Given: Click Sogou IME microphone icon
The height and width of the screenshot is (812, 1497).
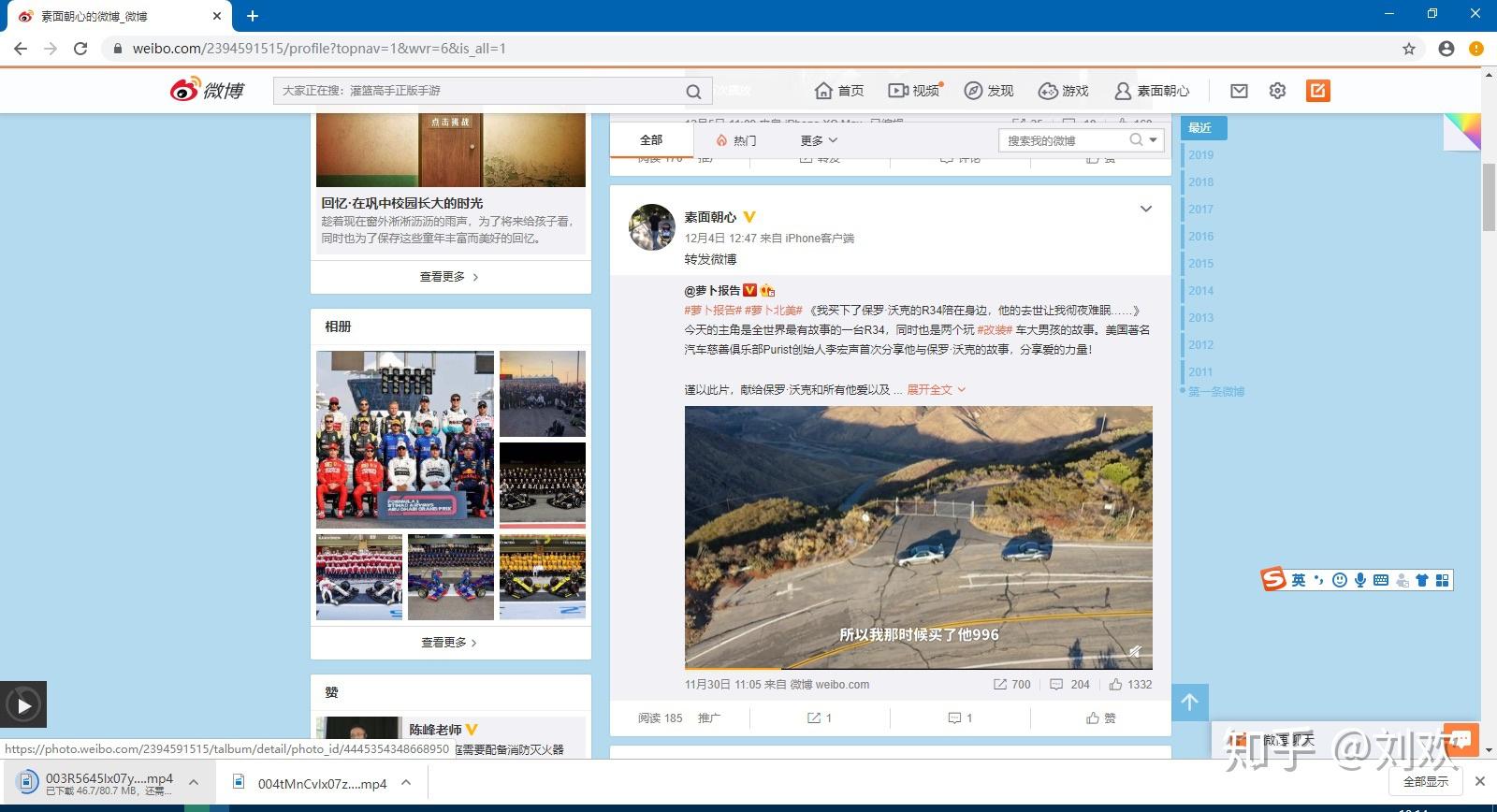Looking at the screenshot, I should [1360, 580].
